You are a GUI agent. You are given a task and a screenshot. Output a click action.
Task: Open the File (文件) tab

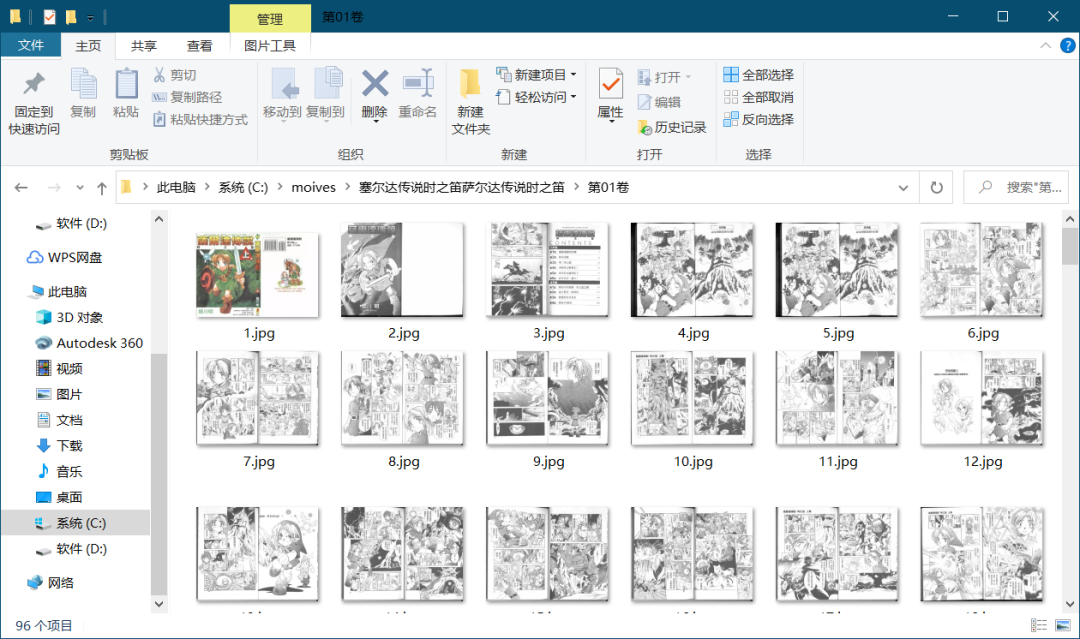(31, 45)
